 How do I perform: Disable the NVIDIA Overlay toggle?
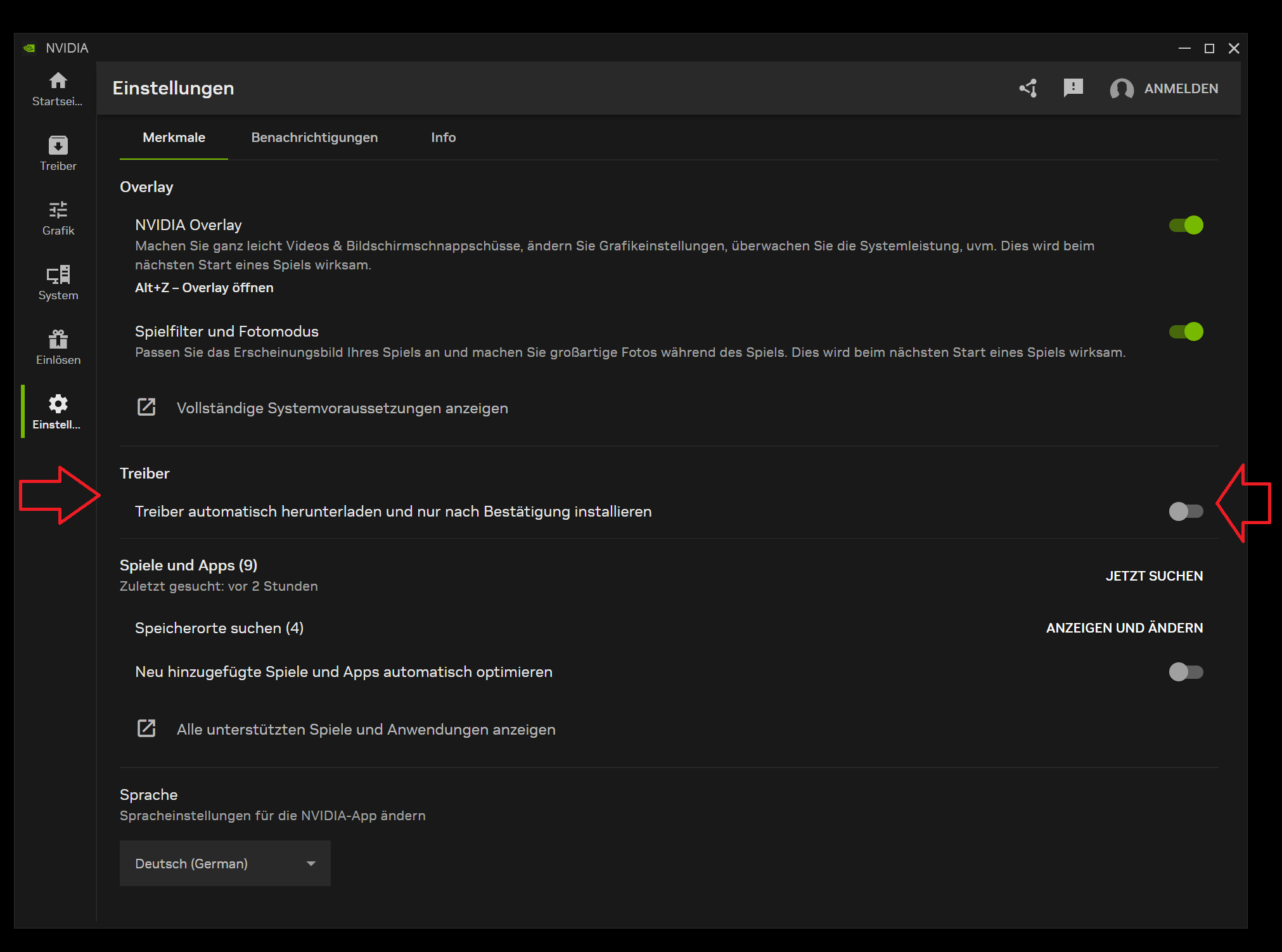[1186, 225]
